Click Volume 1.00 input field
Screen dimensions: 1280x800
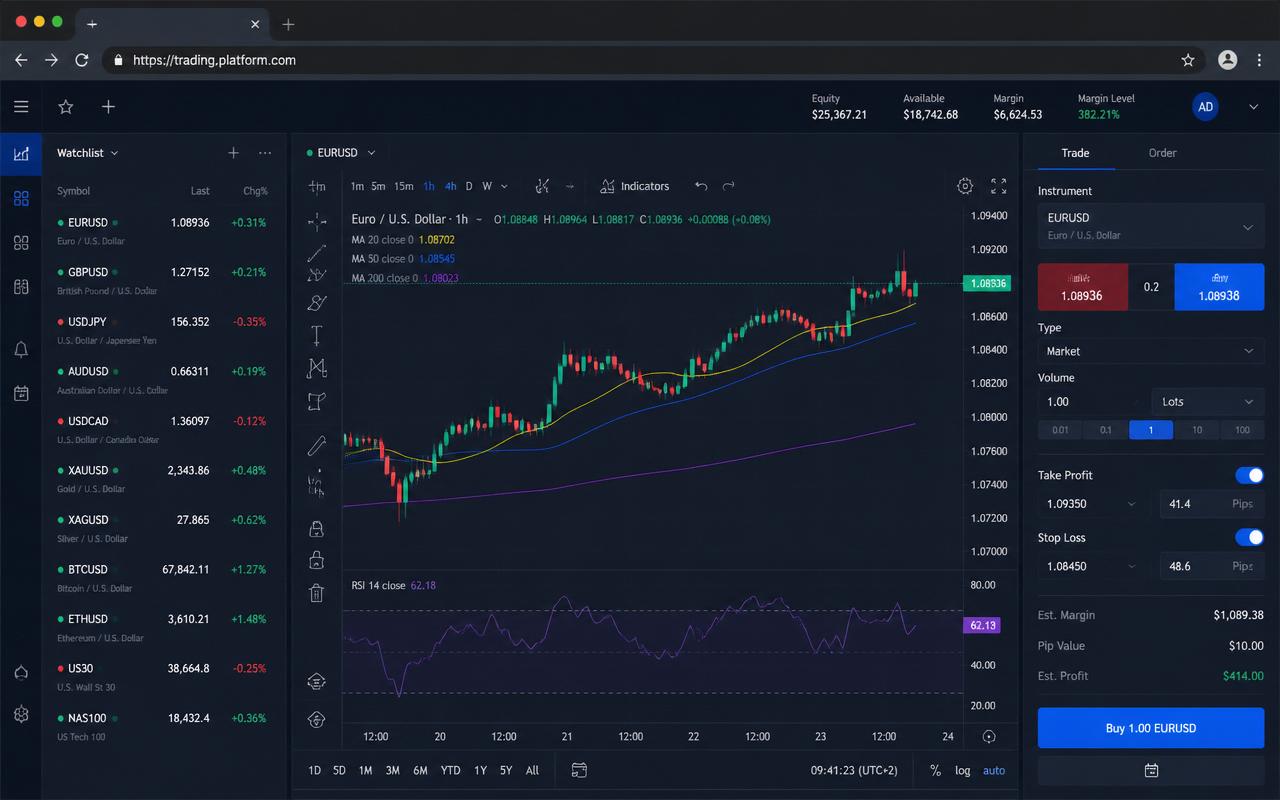(x=1094, y=402)
